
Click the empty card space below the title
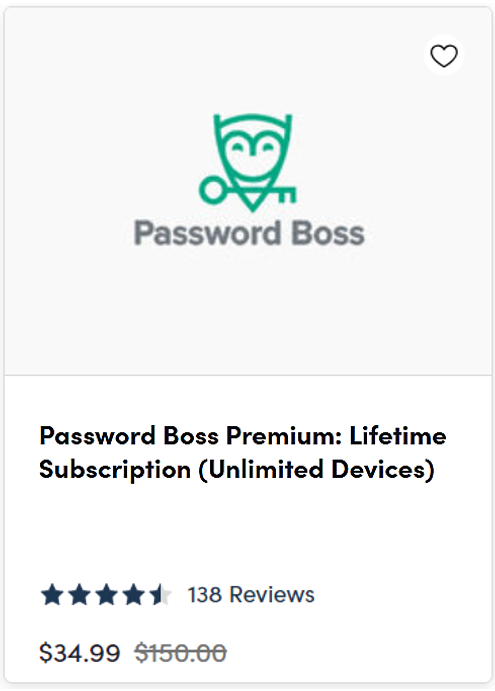point(248,531)
